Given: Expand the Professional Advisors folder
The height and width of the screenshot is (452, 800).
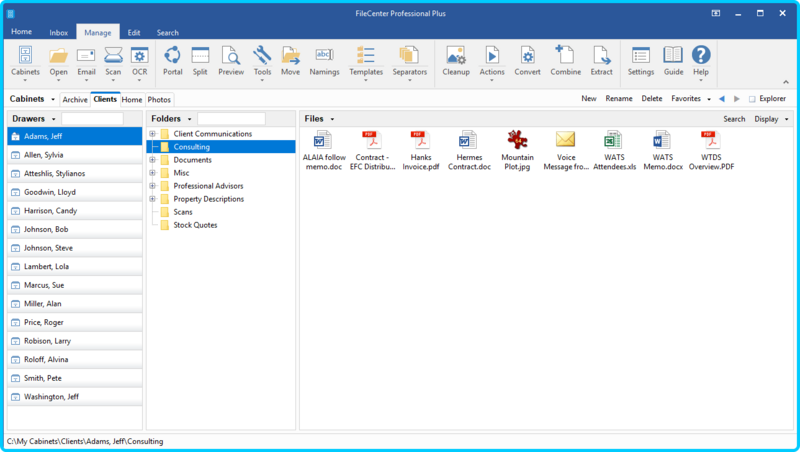Looking at the screenshot, I should pos(152,186).
